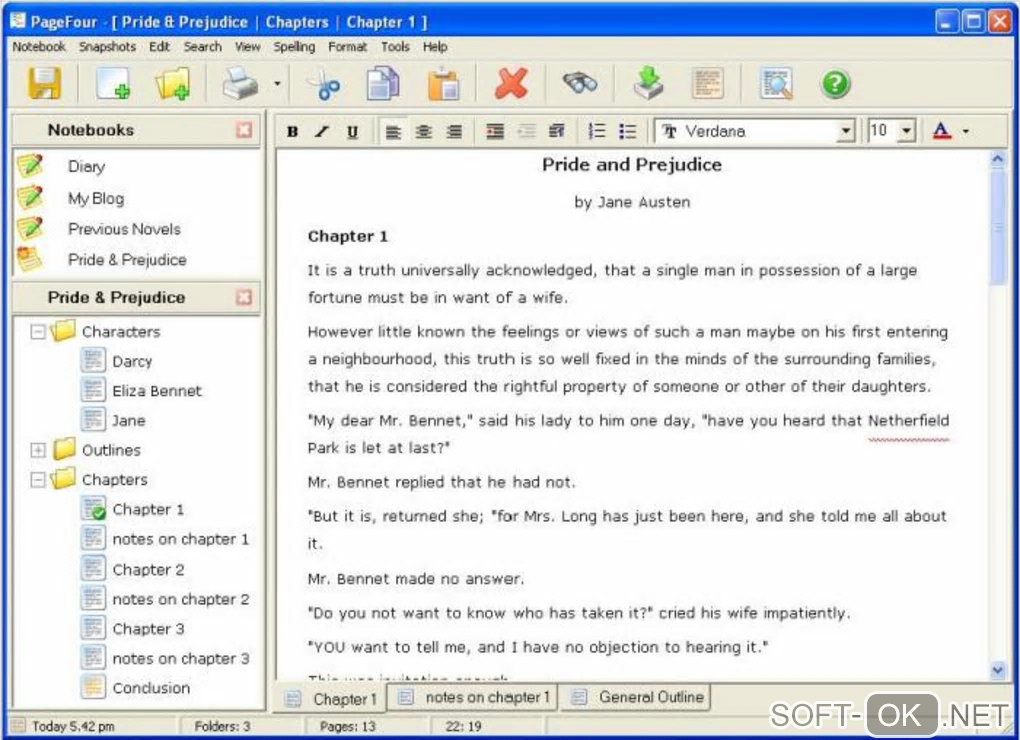The image size is (1020, 740).
Task: Click the green download arrow icon
Action: 648,84
